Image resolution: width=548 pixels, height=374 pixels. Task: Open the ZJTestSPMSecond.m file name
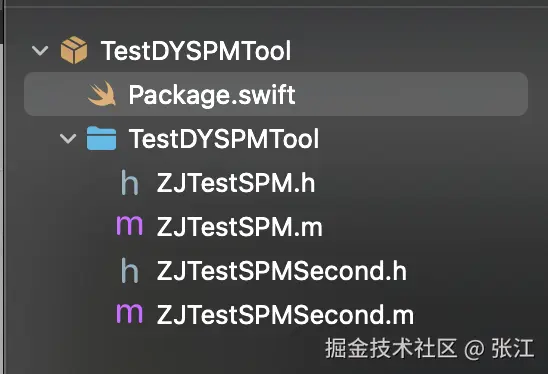tap(285, 315)
